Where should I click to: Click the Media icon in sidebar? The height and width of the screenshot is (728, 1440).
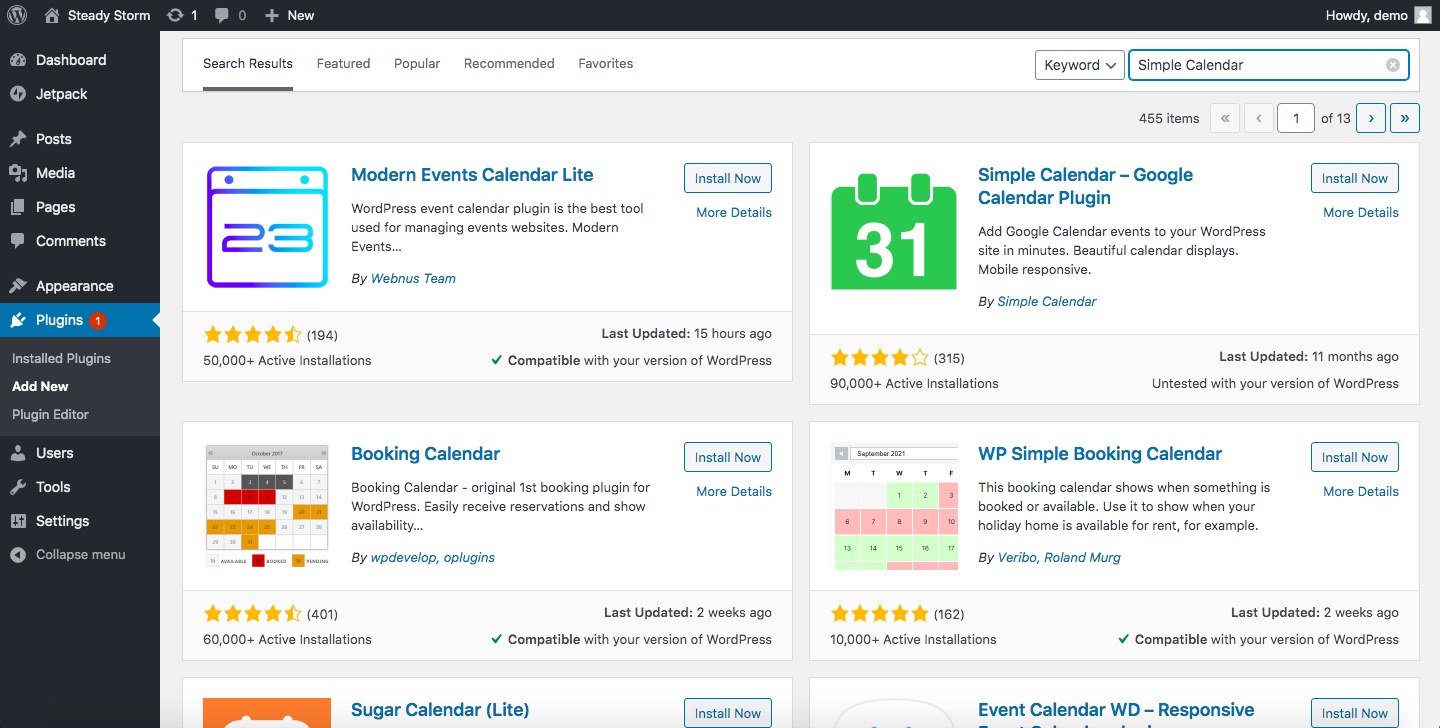click(18, 173)
